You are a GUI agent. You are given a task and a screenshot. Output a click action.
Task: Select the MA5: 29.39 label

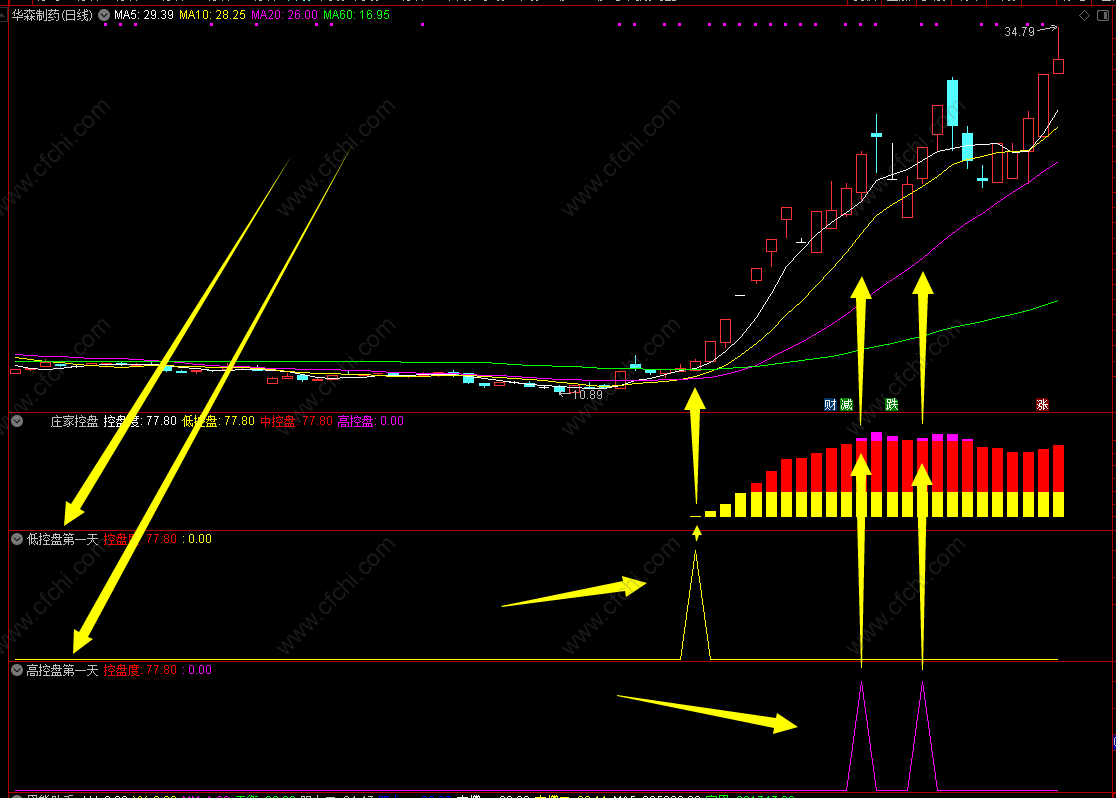pyautogui.click(x=144, y=15)
